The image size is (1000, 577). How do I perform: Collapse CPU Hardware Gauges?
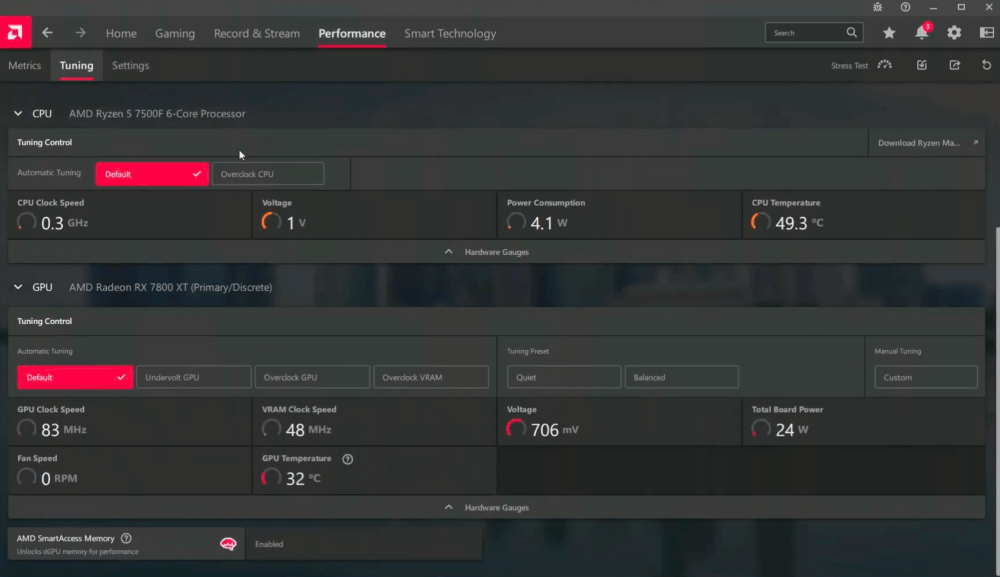[496, 252]
